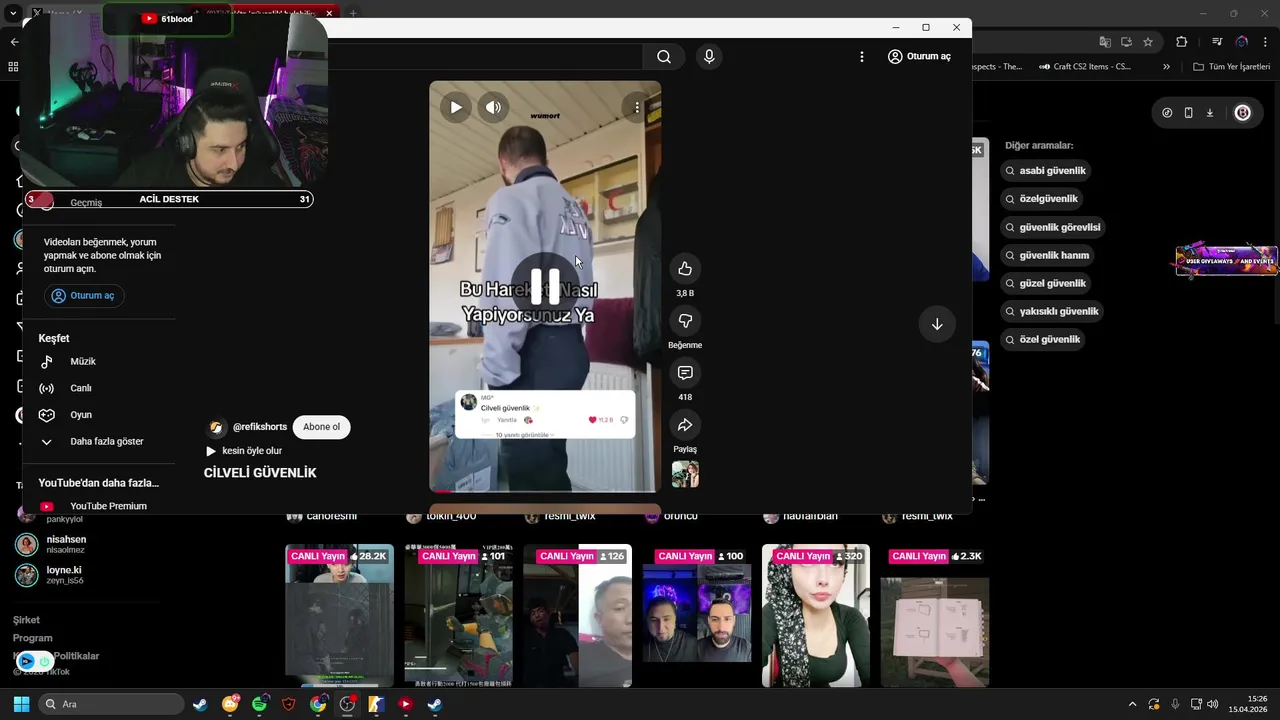
Task: Open the @refikshorts channel link
Action: (x=260, y=427)
